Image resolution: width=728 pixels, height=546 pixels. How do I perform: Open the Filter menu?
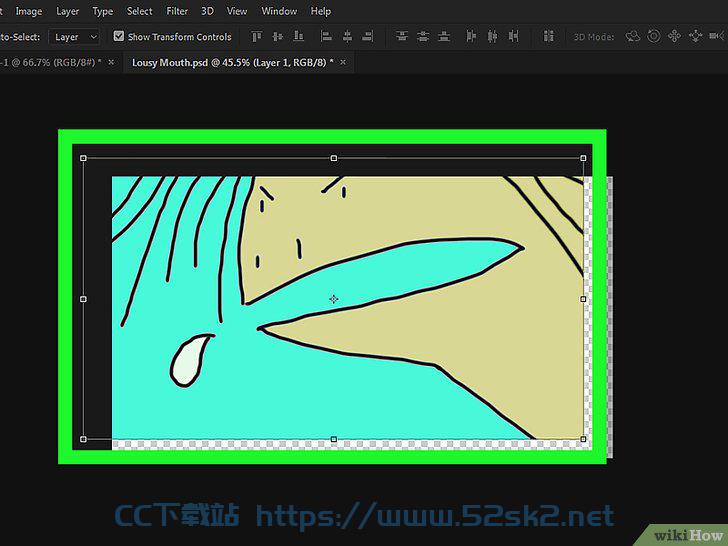click(177, 11)
